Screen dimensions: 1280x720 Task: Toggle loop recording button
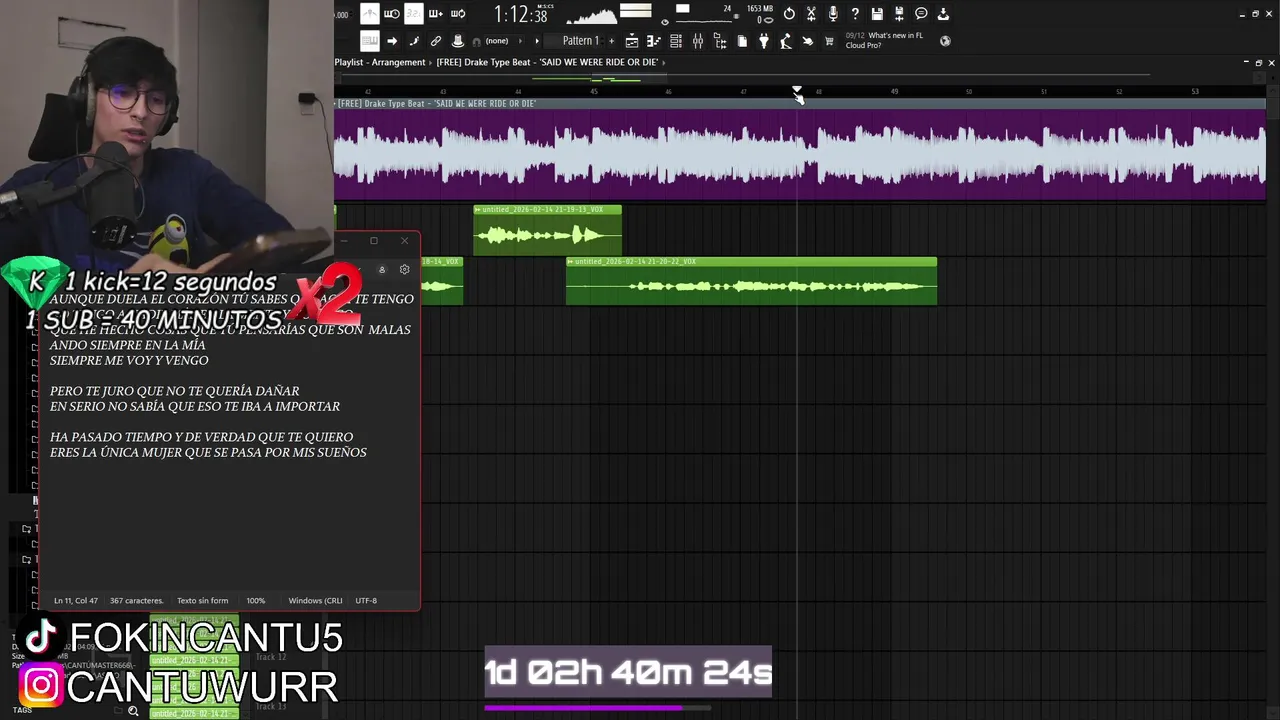click(458, 14)
